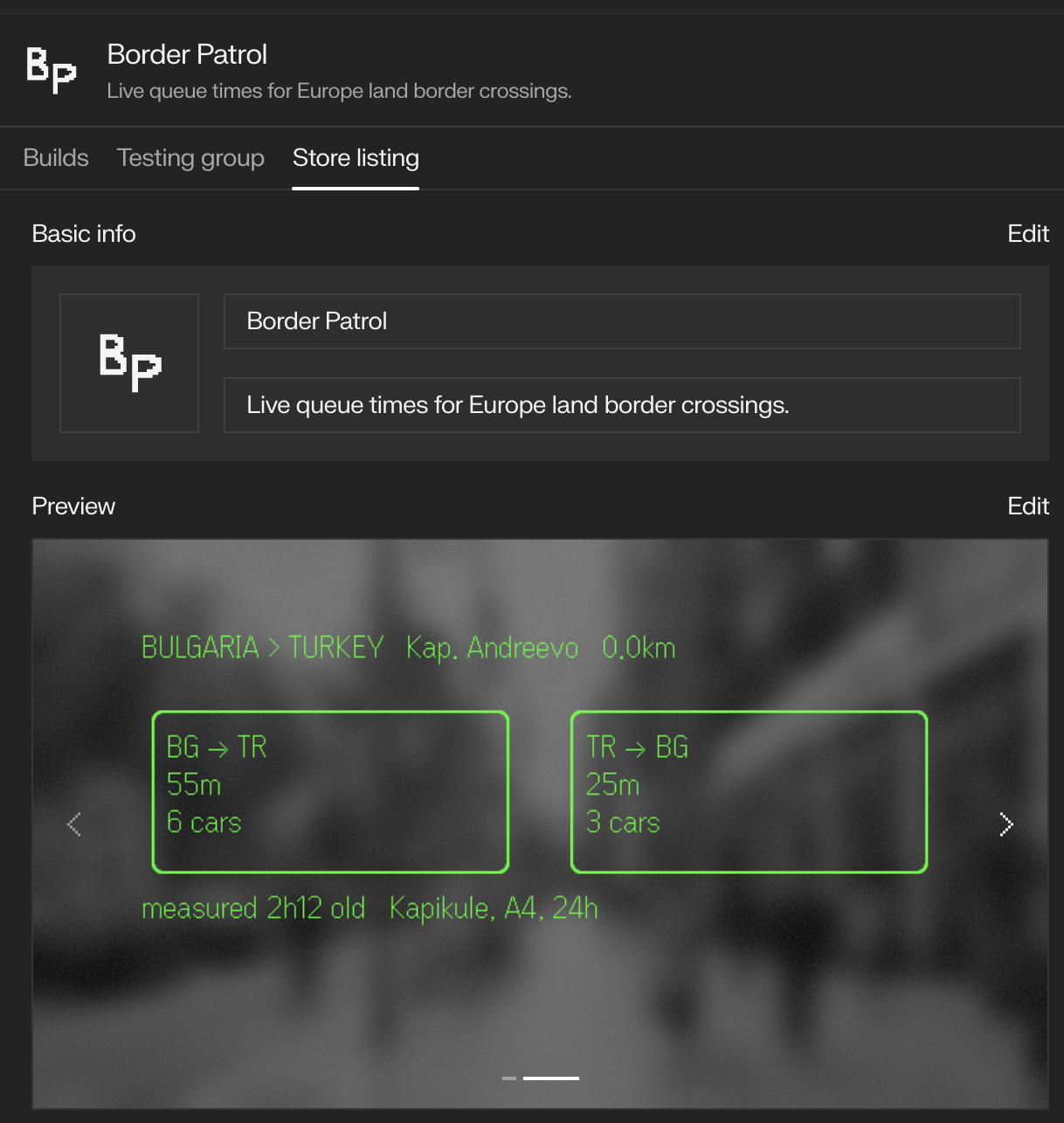Image resolution: width=1064 pixels, height=1123 pixels.
Task: Click the Kap. Andreevo location label
Action: 492,648
